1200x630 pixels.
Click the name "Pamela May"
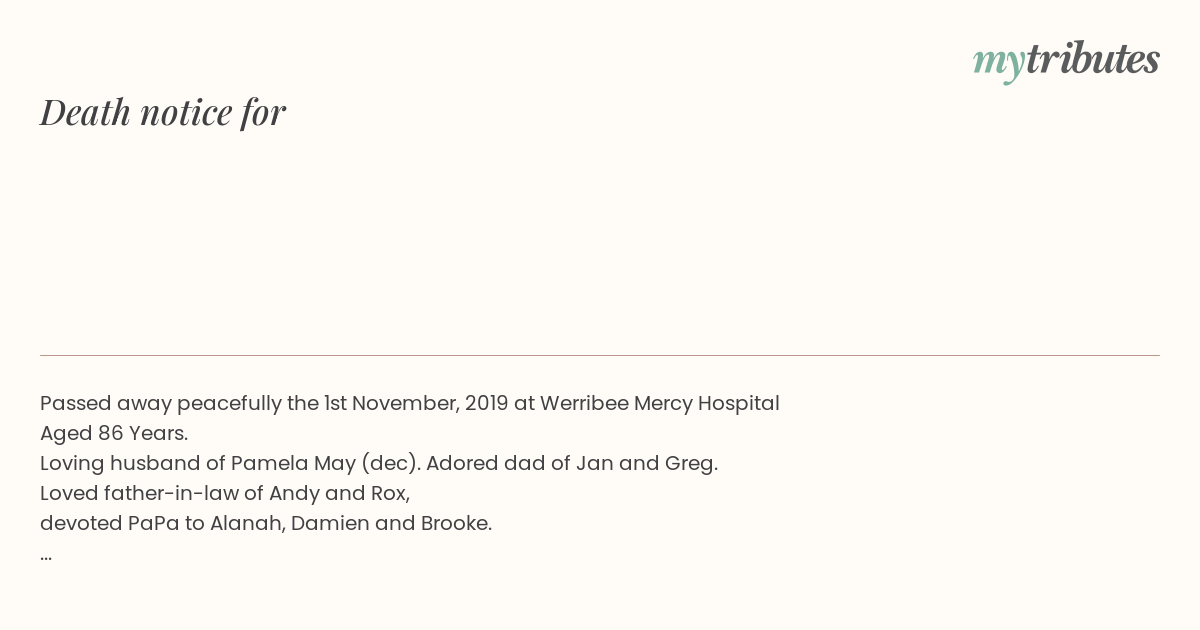click(x=293, y=464)
